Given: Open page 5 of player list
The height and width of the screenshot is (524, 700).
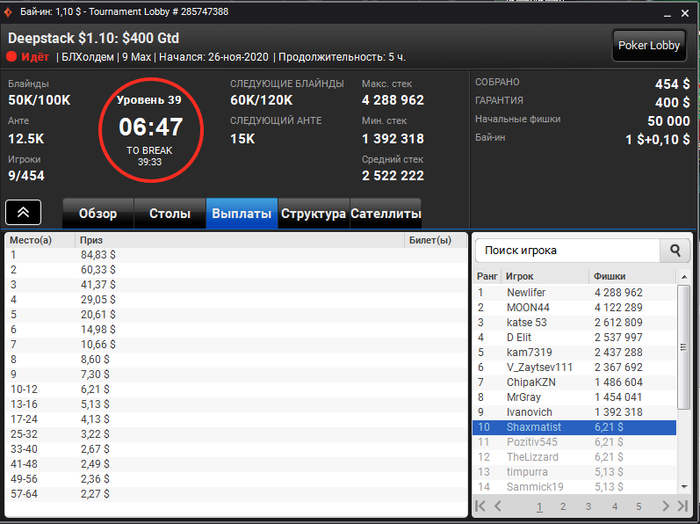Looking at the screenshot, I should pyautogui.click(x=638, y=507).
